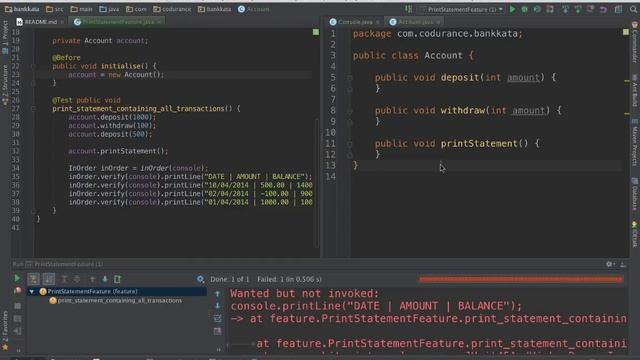640x360 pixels.
Task: Collapse all test nodes icon
Action: tap(77, 279)
